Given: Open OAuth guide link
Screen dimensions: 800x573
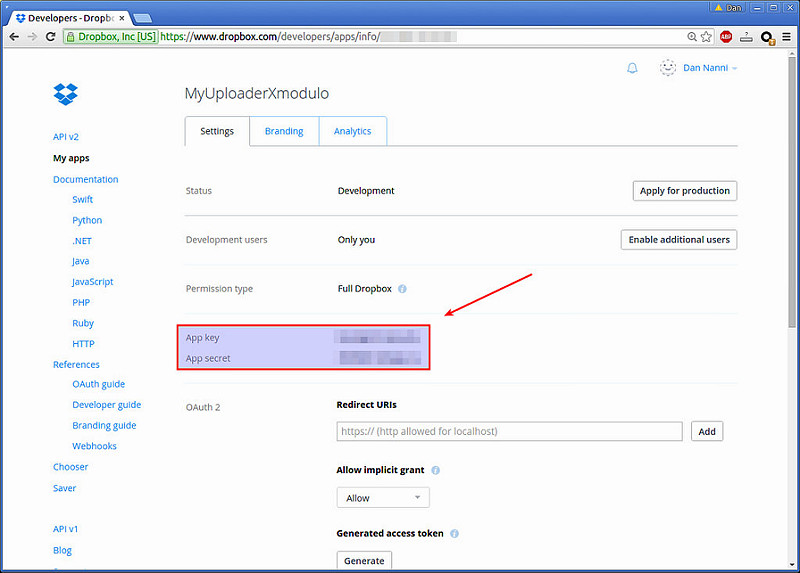Looking at the screenshot, I should [98, 384].
